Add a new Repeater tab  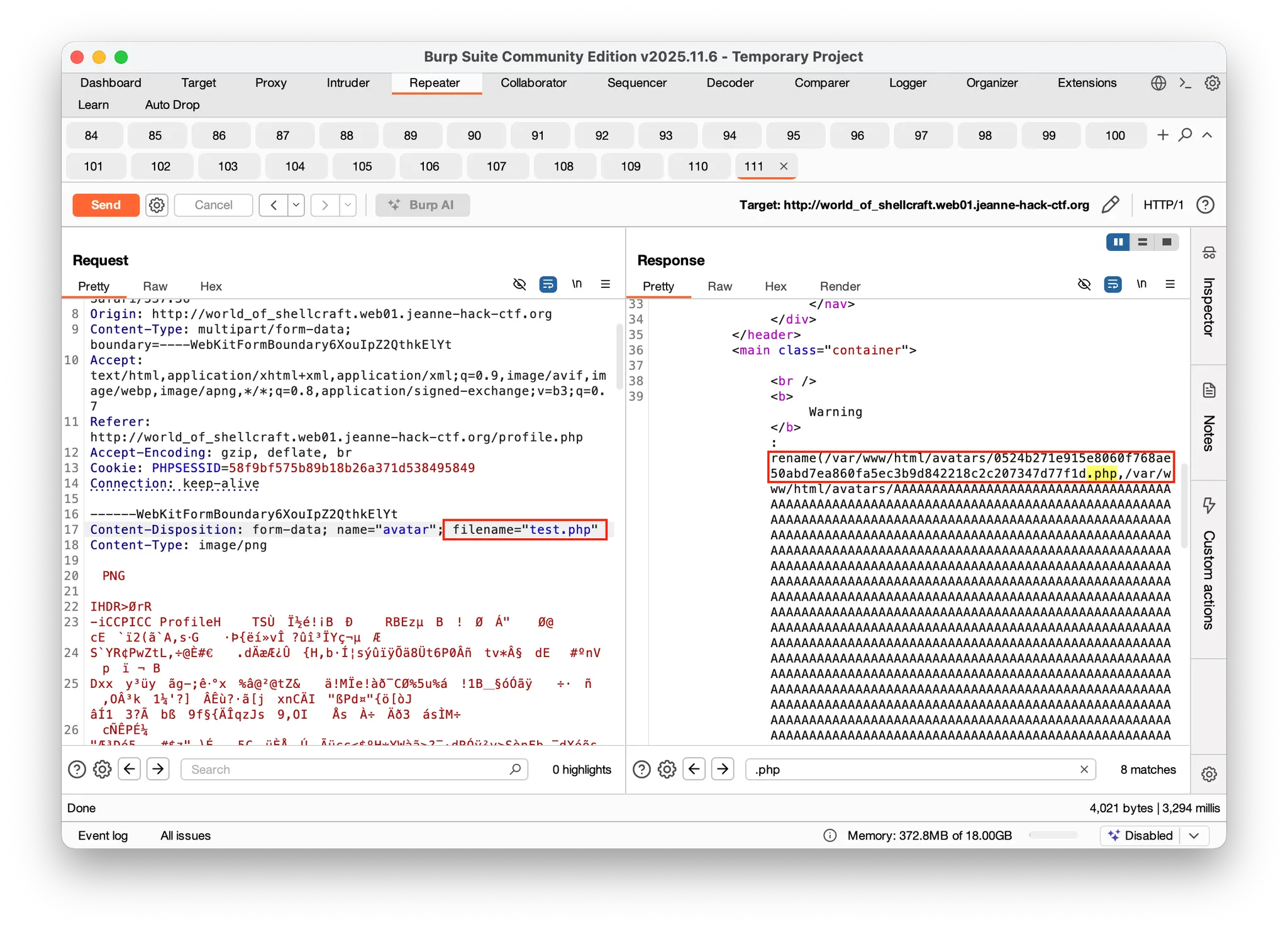[x=1163, y=135]
